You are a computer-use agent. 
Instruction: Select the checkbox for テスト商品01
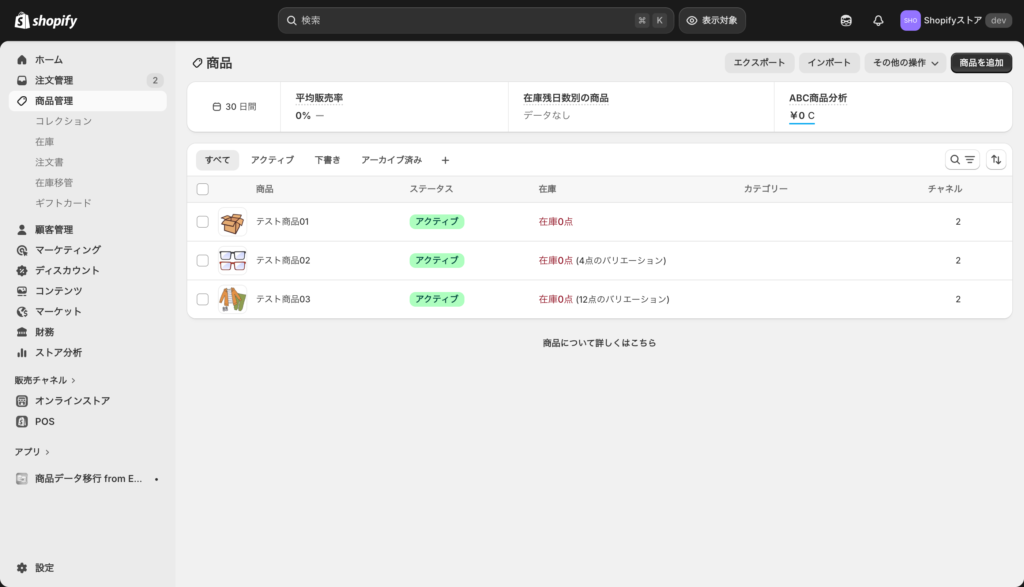[x=203, y=222]
